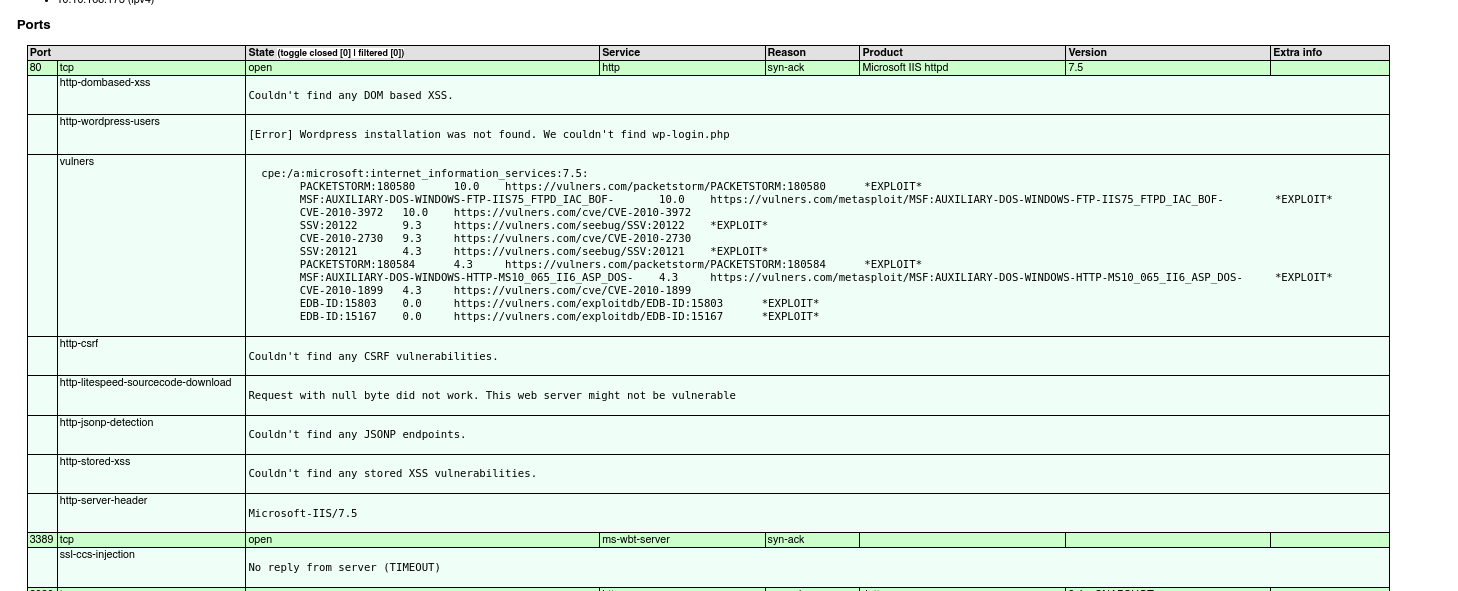Image resolution: width=1458 pixels, height=591 pixels.
Task: Select 'Couldn't find any stored XSS vulnerabilities.' output
Action: (x=392, y=474)
